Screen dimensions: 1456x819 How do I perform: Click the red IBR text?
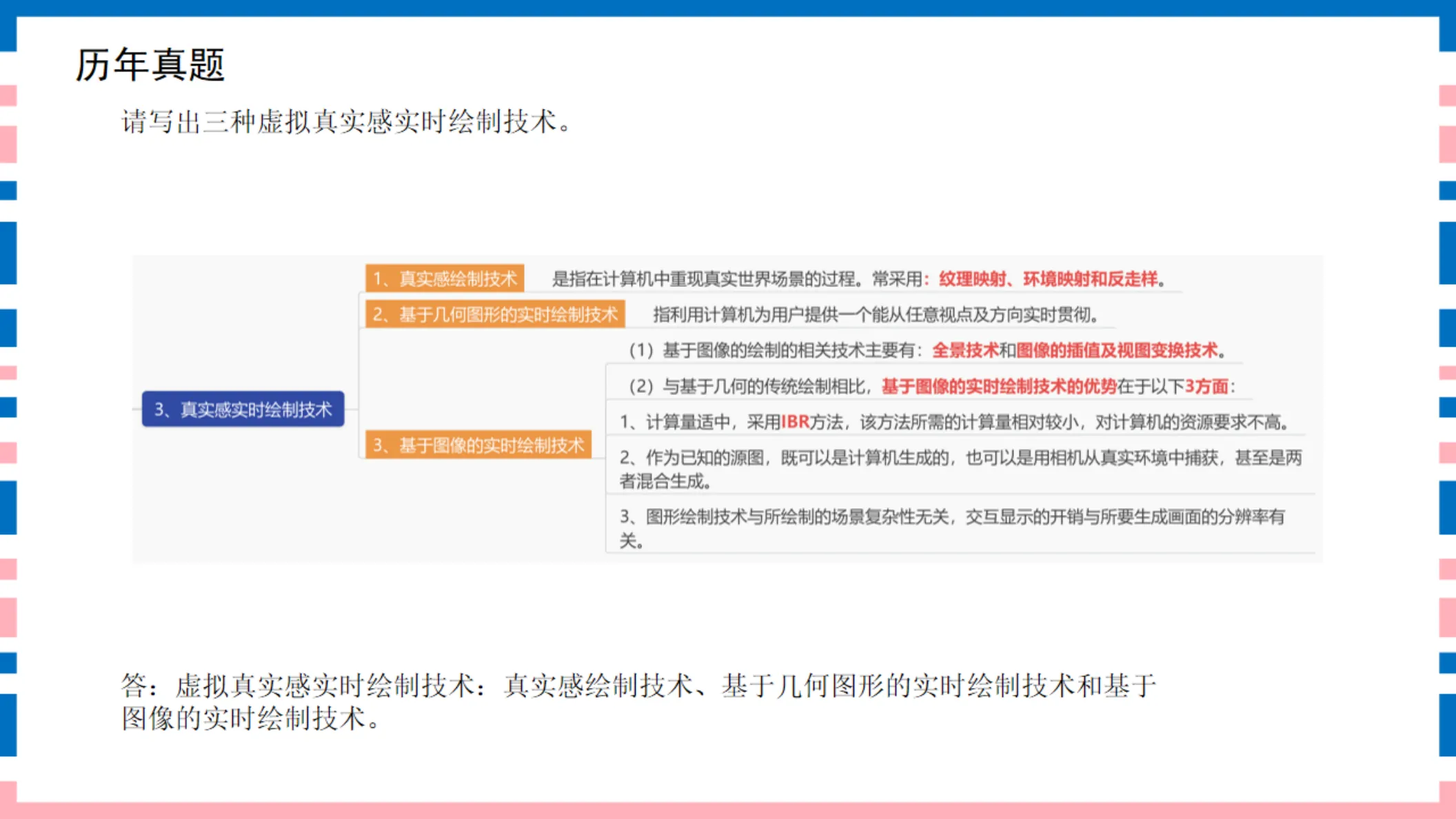point(795,422)
